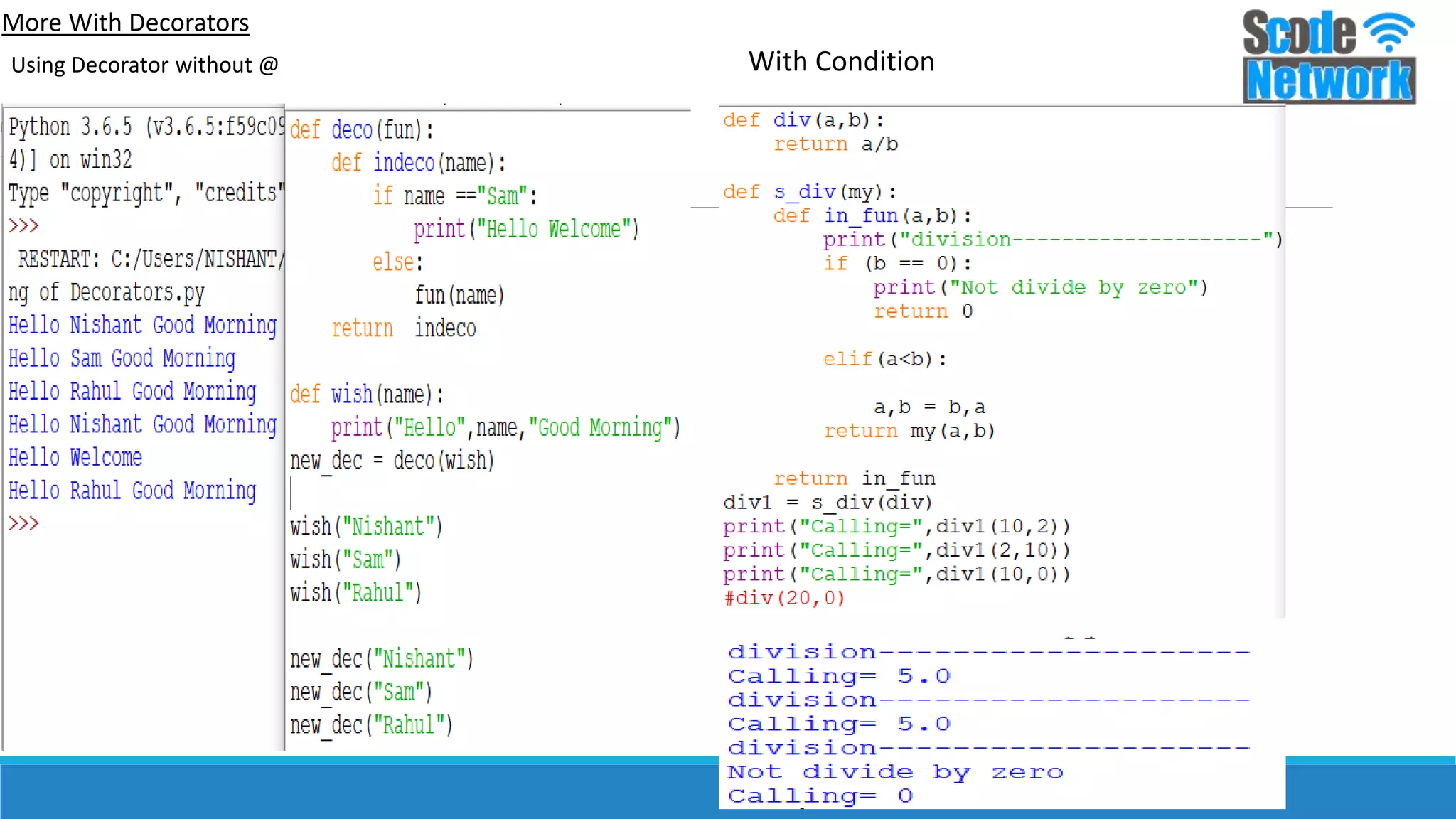Click the 'More With Decorators' title
Screen dimensions: 1456x819
tap(126, 23)
